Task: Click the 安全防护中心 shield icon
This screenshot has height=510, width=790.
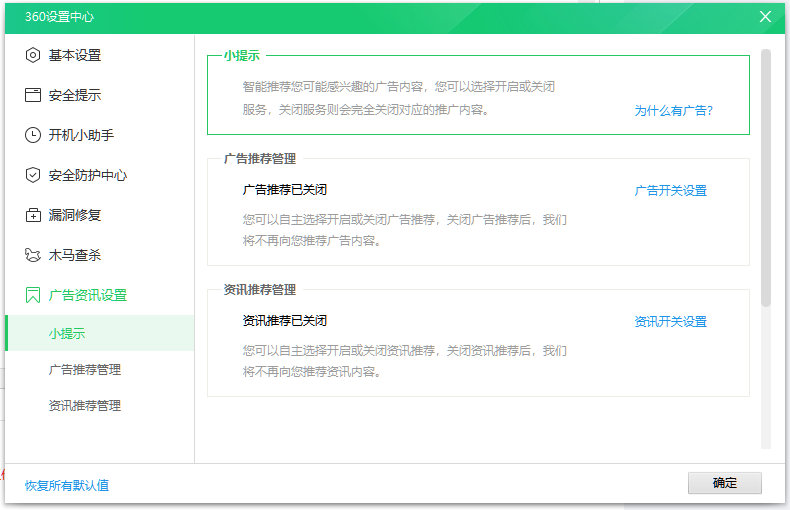Action: (33, 175)
